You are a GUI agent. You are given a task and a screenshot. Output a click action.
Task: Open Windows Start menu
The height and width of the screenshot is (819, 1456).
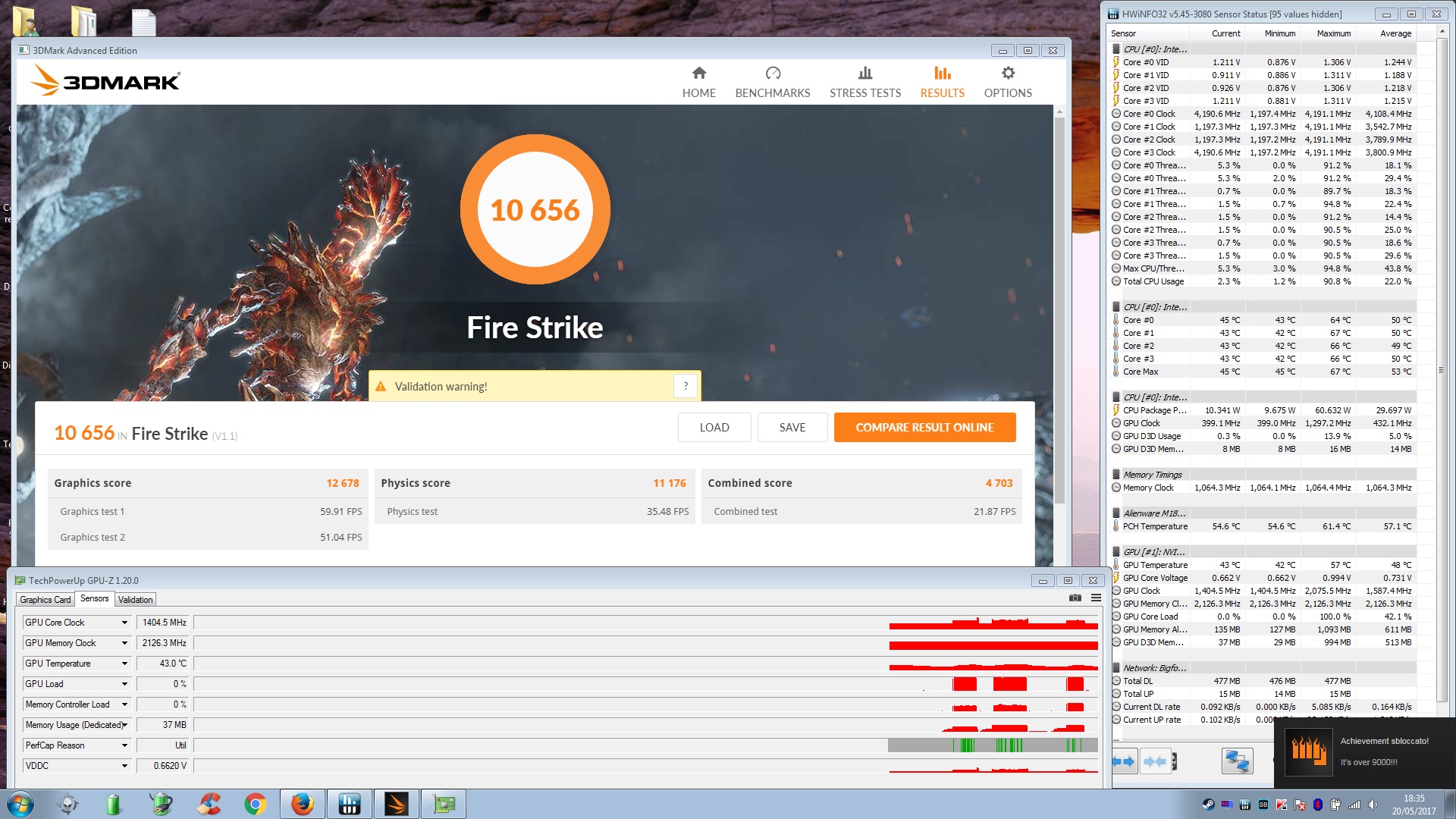click(20, 805)
